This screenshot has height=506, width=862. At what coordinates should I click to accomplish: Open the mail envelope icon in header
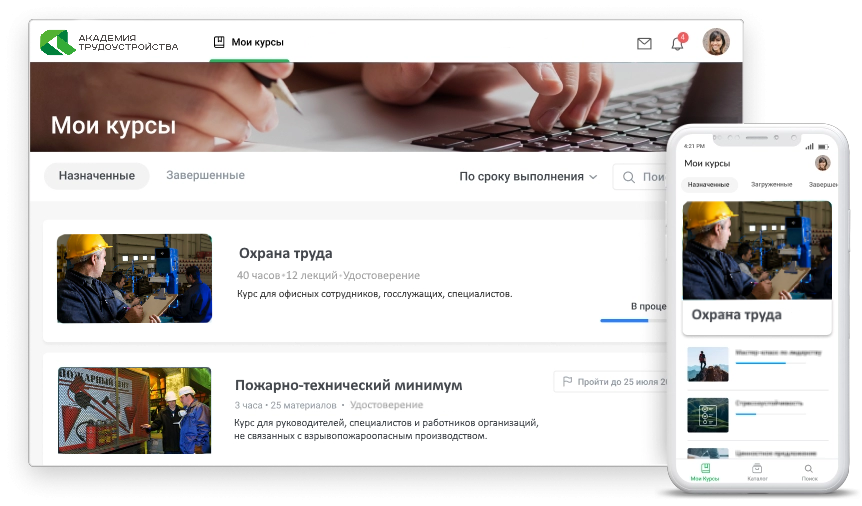point(644,43)
